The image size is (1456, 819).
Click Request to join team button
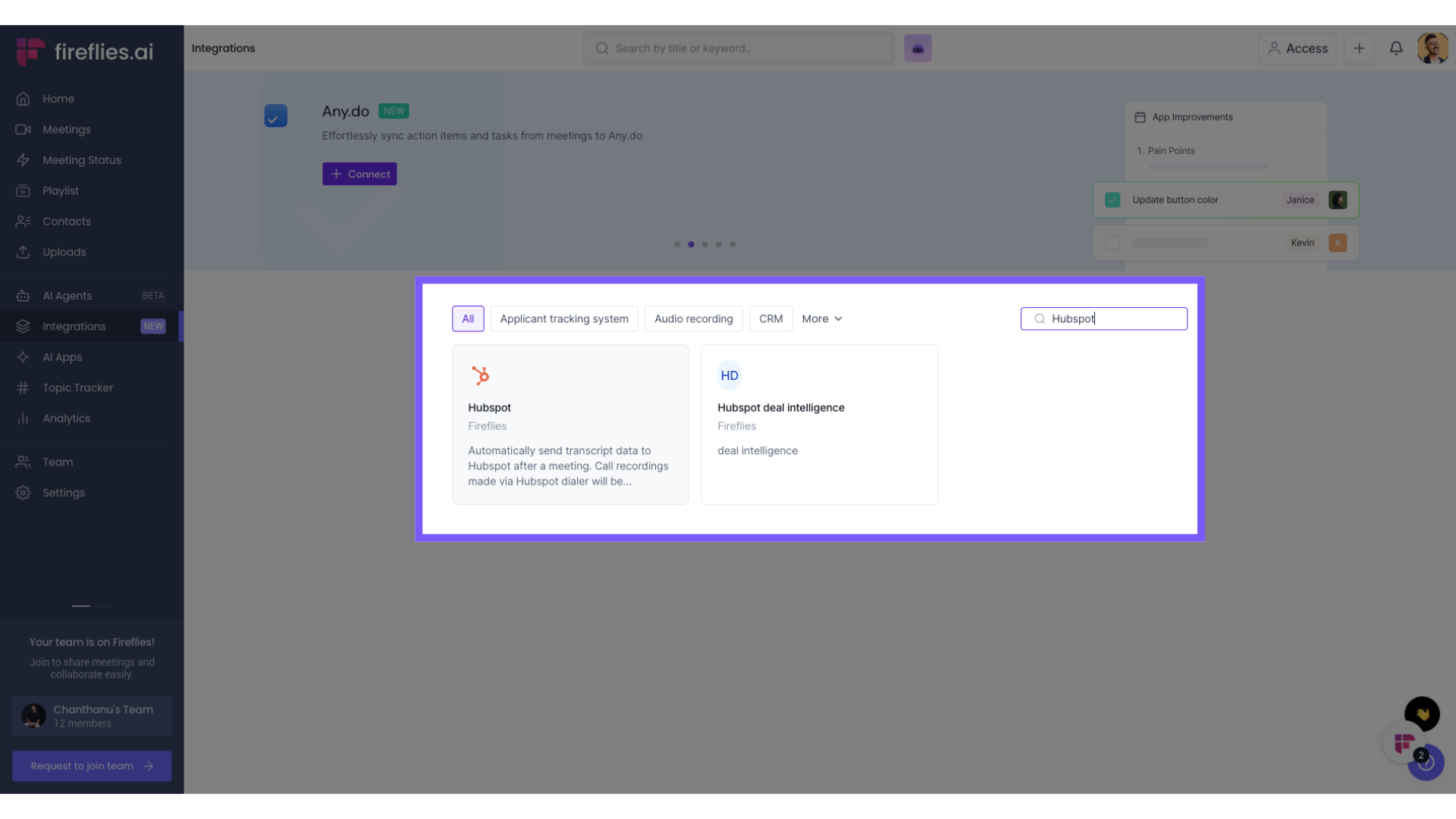point(92,766)
